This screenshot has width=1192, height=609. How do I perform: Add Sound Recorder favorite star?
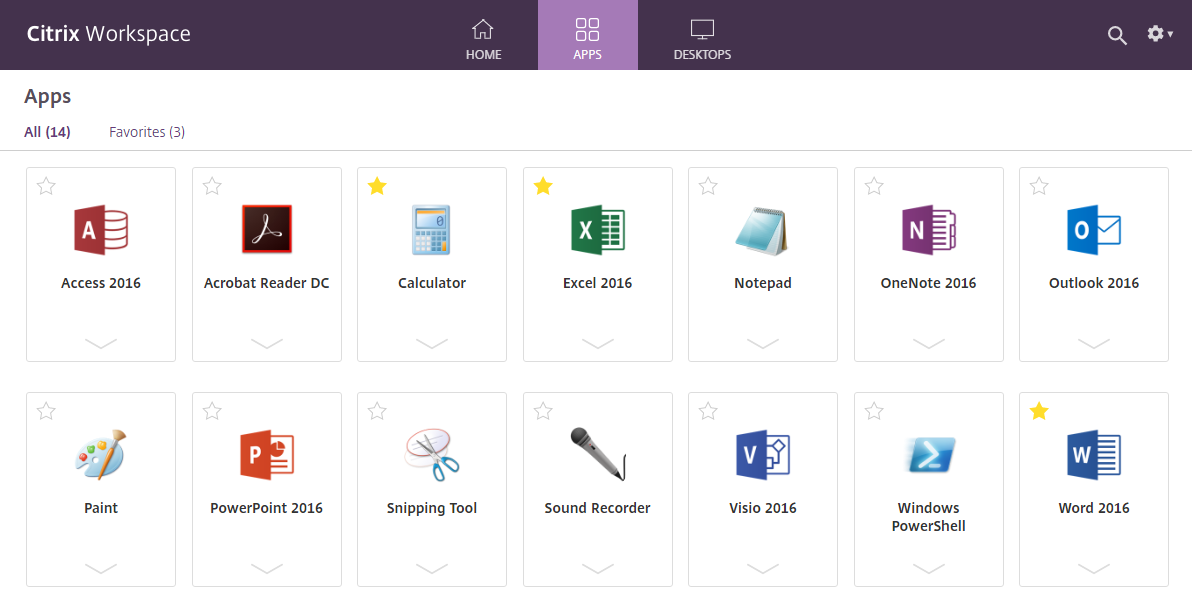543,411
